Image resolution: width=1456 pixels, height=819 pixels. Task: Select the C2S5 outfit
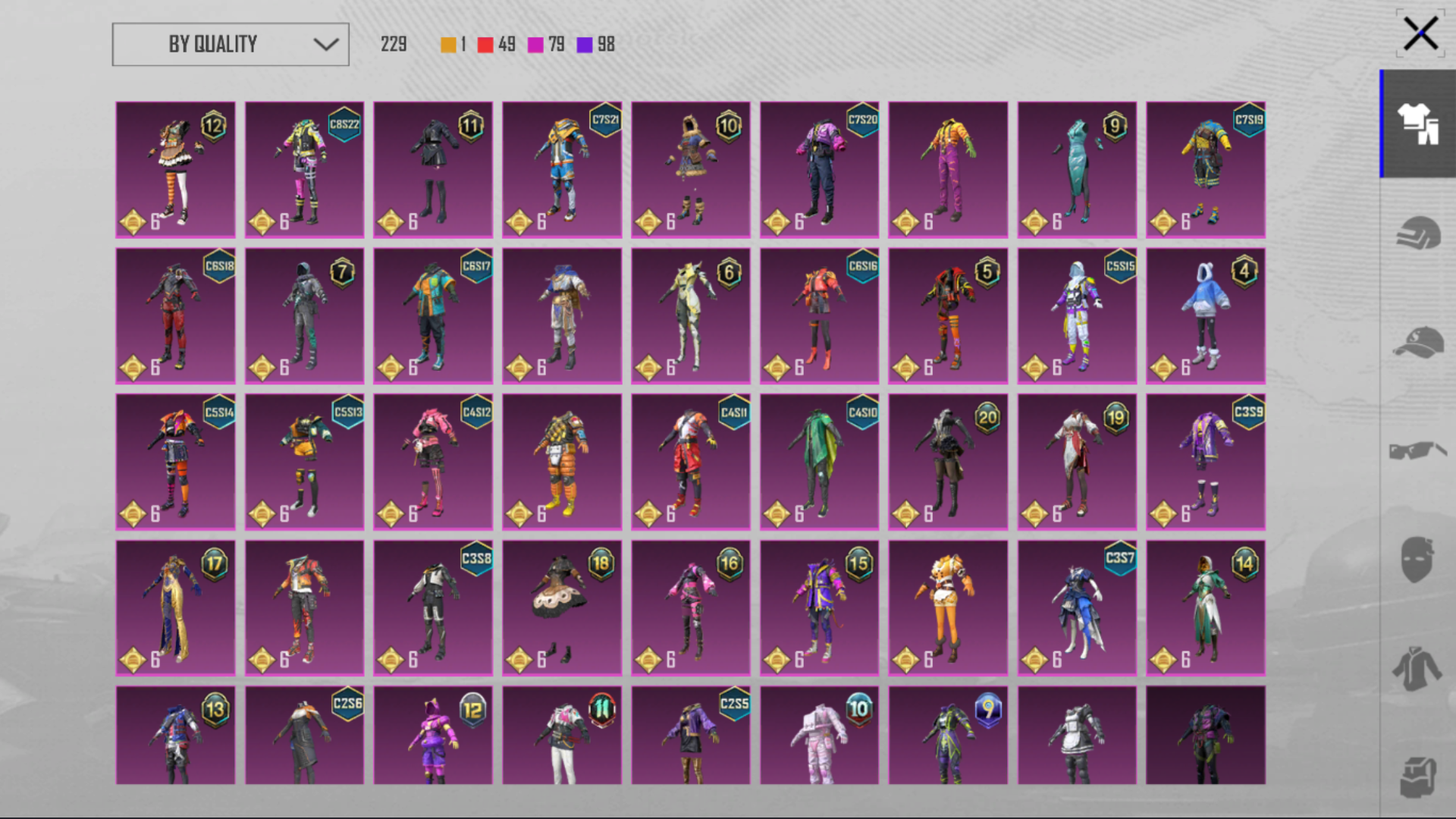click(691, 736)
